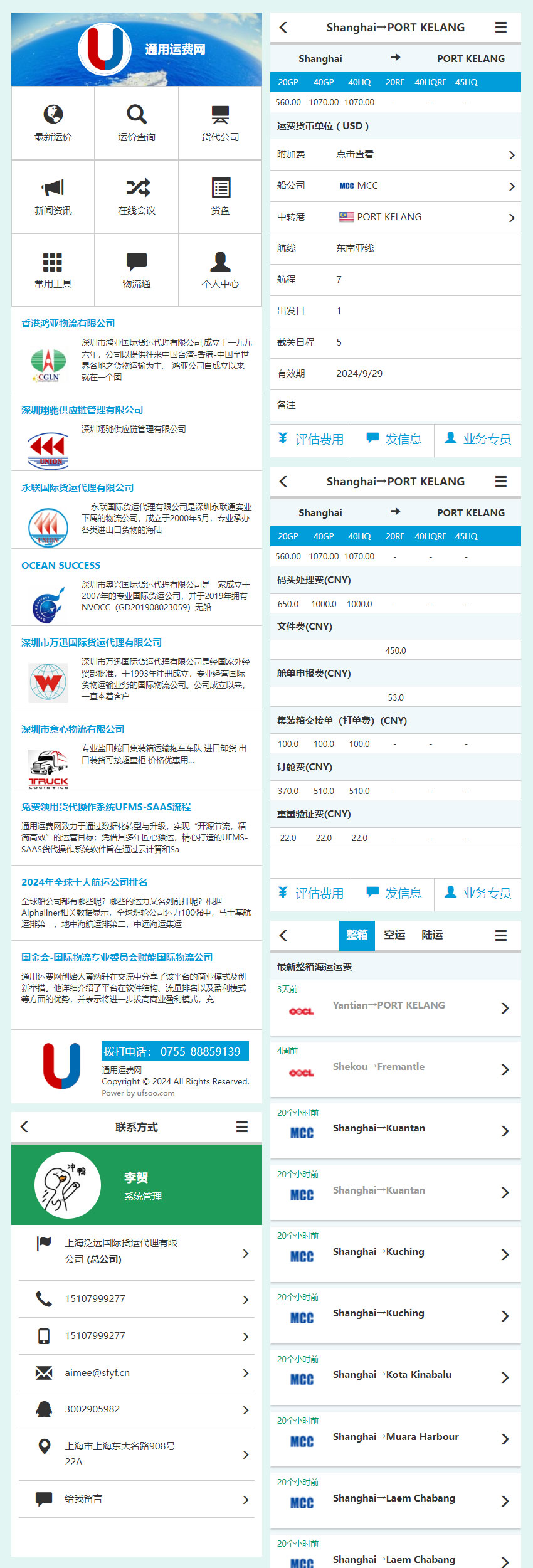Expand the 中转港 PORT KELANG row
Image resolution: width=533 pixels, height=1568 pixels.
pyautogui.click(x=396, y=217)
